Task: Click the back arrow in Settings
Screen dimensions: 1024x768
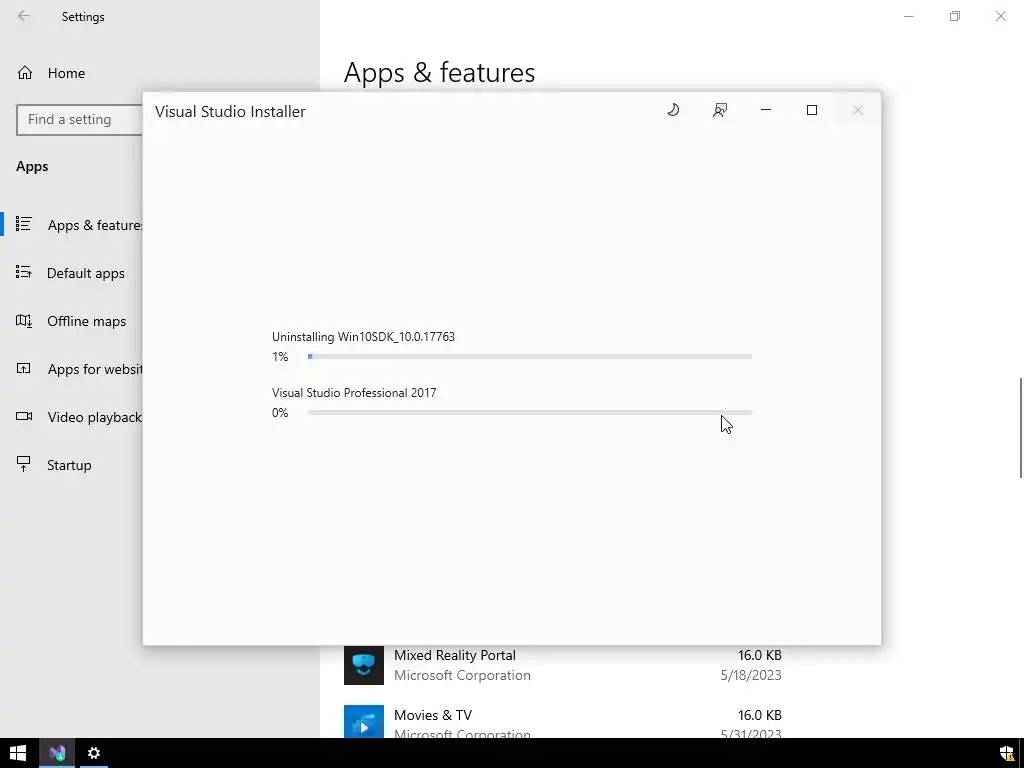Action: (x=24, y=16)
